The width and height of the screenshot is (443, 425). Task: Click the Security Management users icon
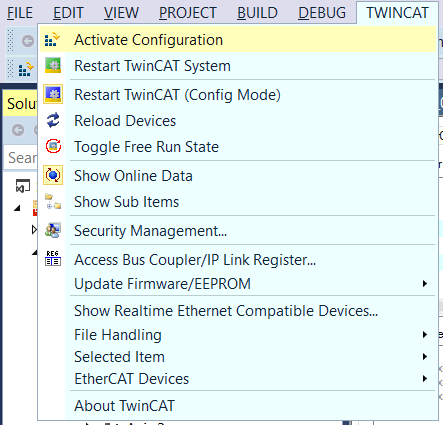pos(53,230)
